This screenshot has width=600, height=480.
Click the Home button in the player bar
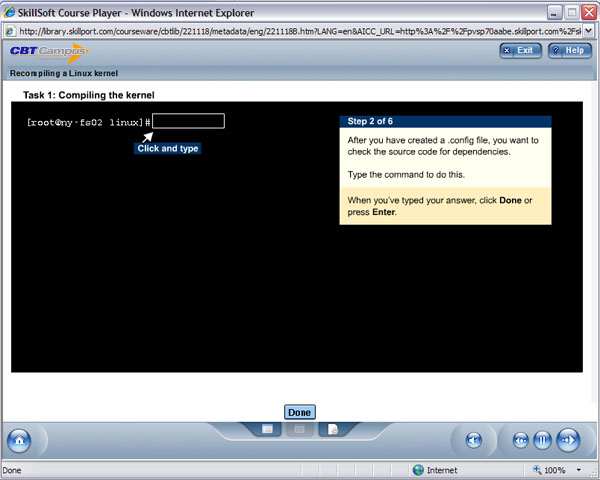(18, 440)
